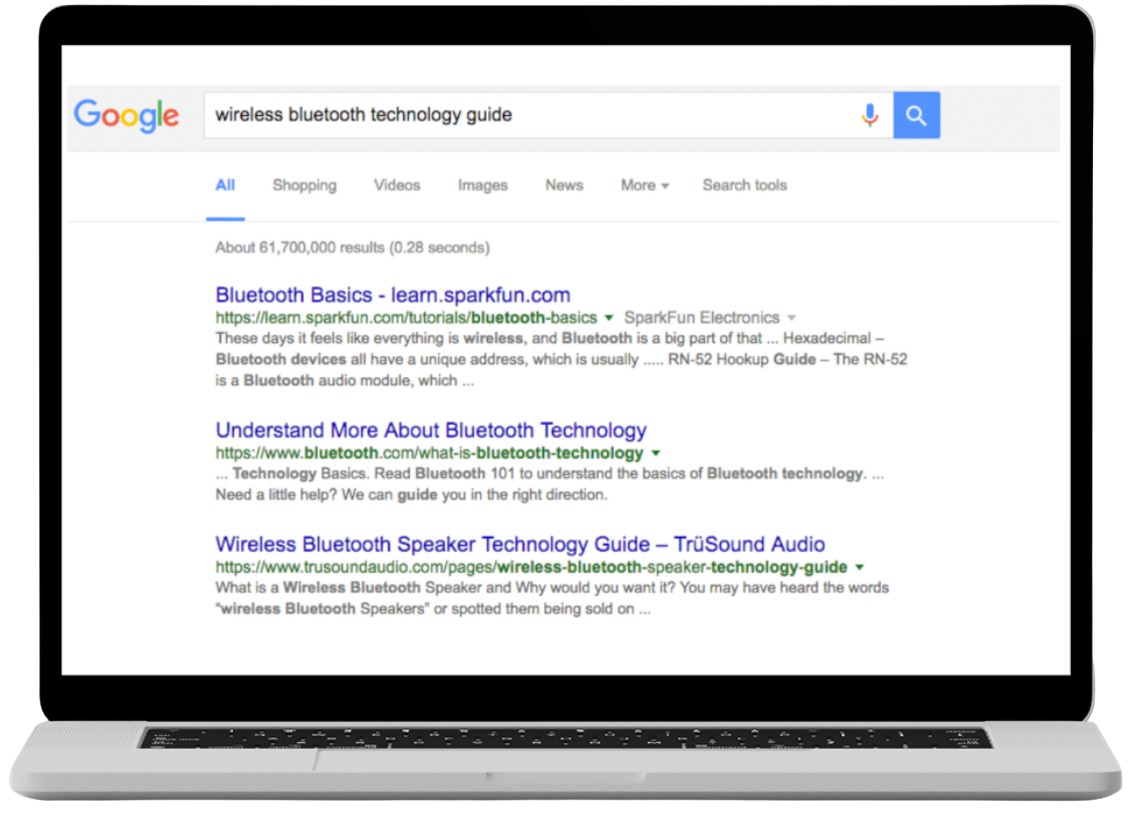
Task: Select the All results tab
Action: [x=225, y=185]
